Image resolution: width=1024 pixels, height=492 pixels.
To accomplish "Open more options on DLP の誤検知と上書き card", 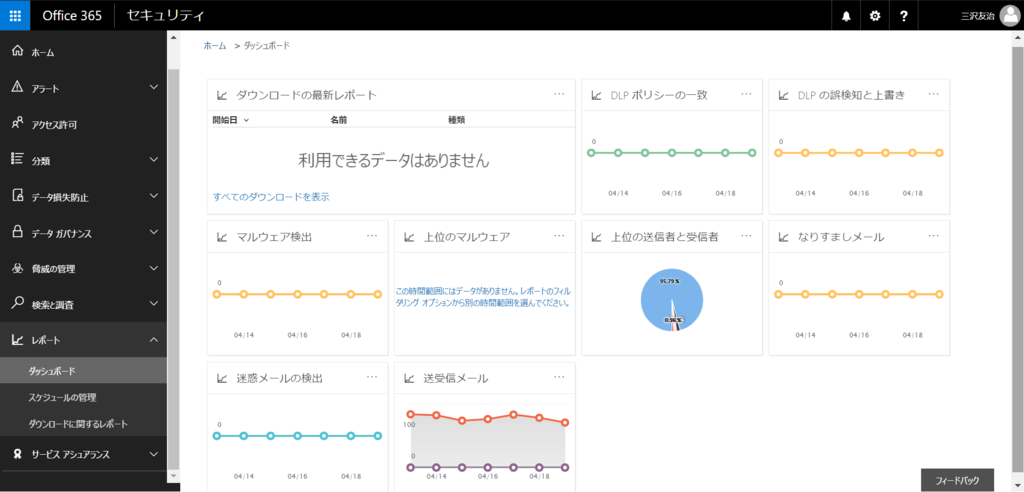I will pyautogui.click(x=934, y=94).
